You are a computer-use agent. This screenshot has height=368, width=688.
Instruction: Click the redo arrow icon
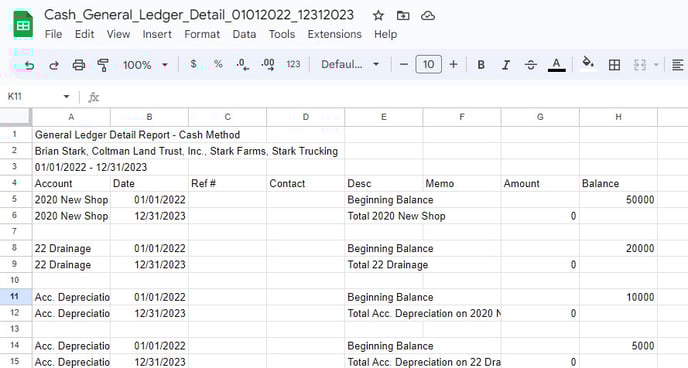(x=54, y=65)
